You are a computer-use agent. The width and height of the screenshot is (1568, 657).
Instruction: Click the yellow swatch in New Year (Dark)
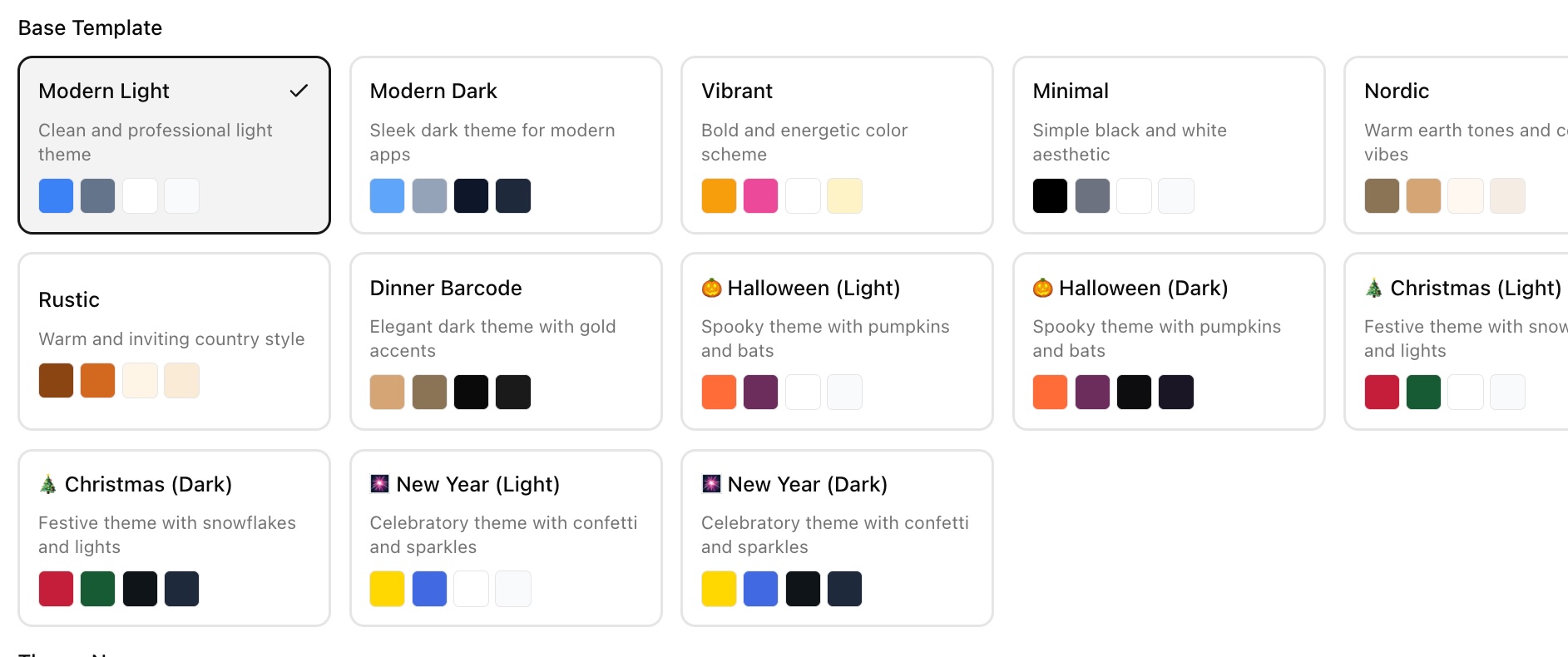719,589
